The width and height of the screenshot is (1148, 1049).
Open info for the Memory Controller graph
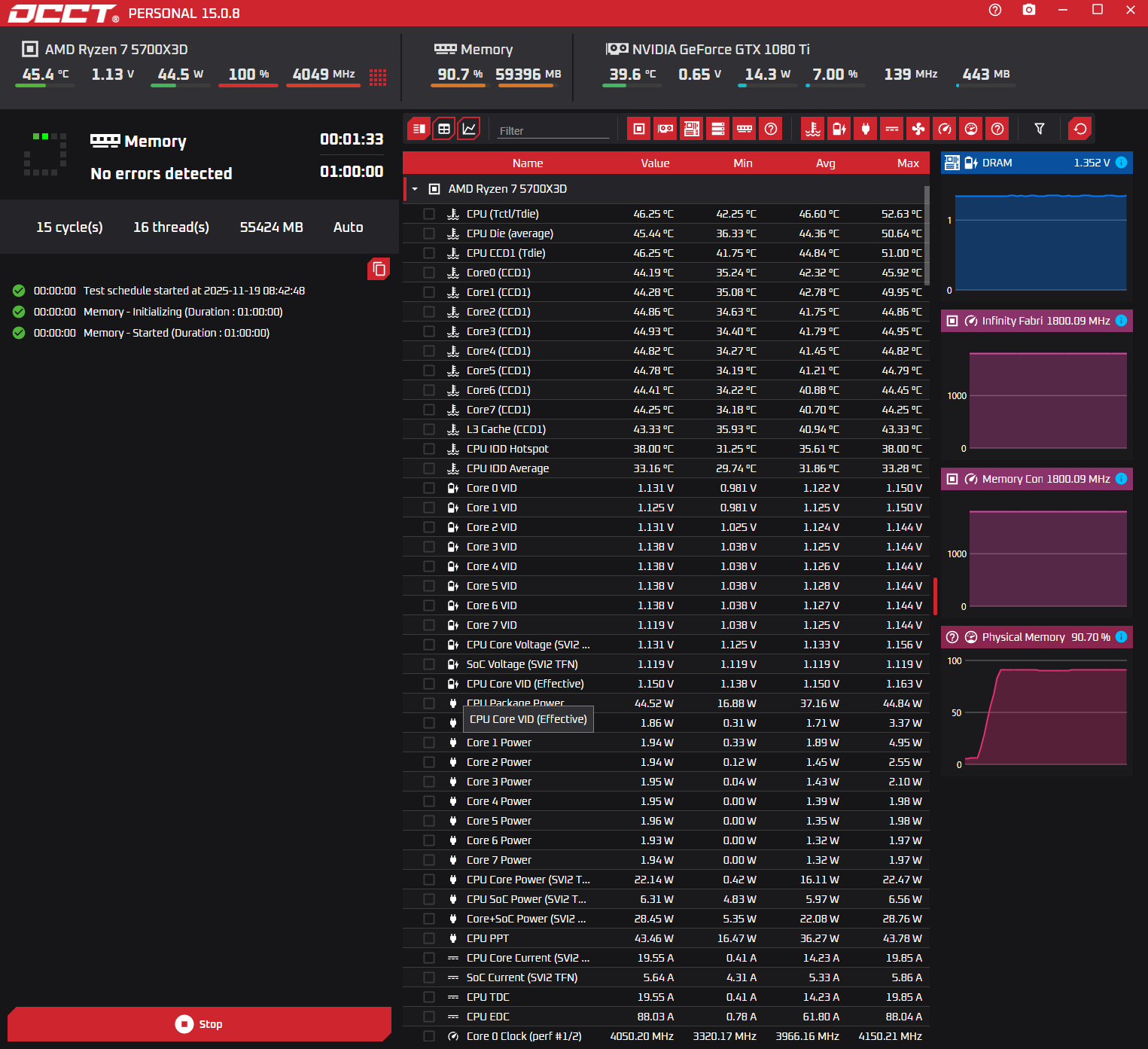point(1121,479)
